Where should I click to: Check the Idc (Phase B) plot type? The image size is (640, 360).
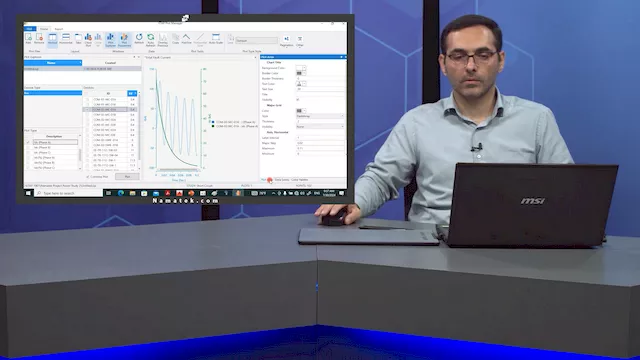pos(28,147)
